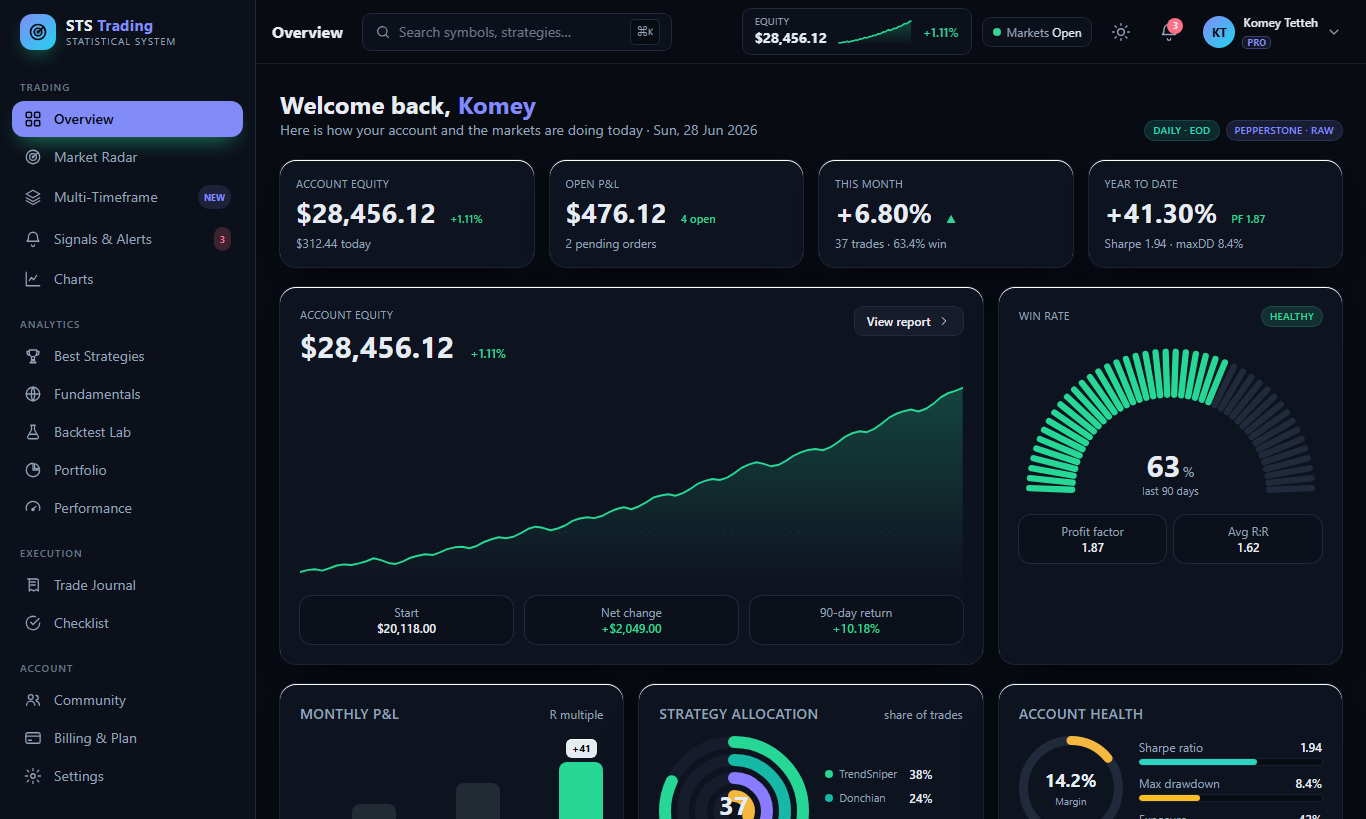The height and width of the screenshot is (819, 1366).
Task: Click the Open P&L $476.12 card
Action: coord(676,214)
